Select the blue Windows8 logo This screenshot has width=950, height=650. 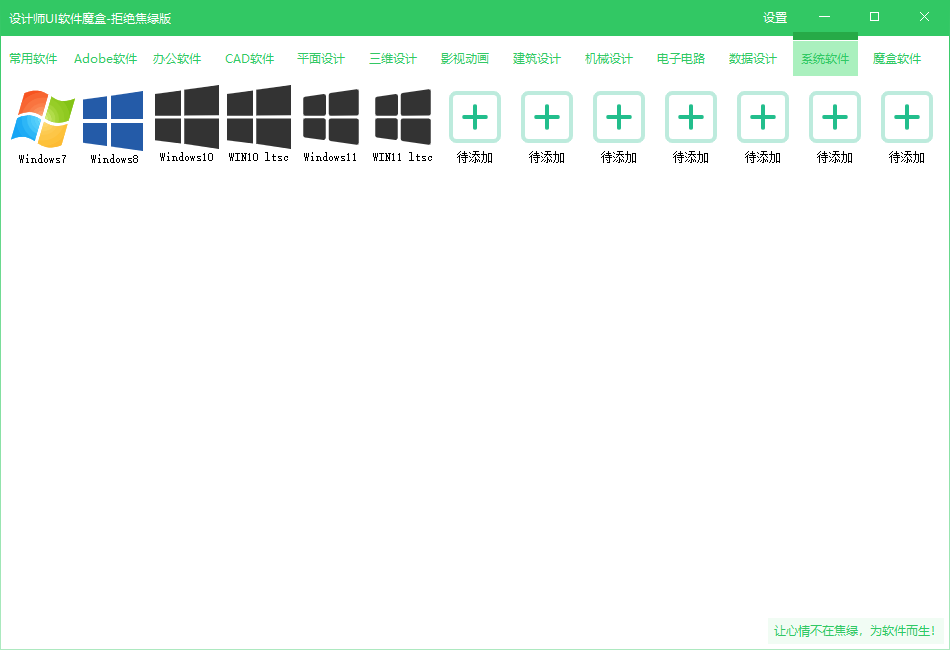[x=113, y=120]
